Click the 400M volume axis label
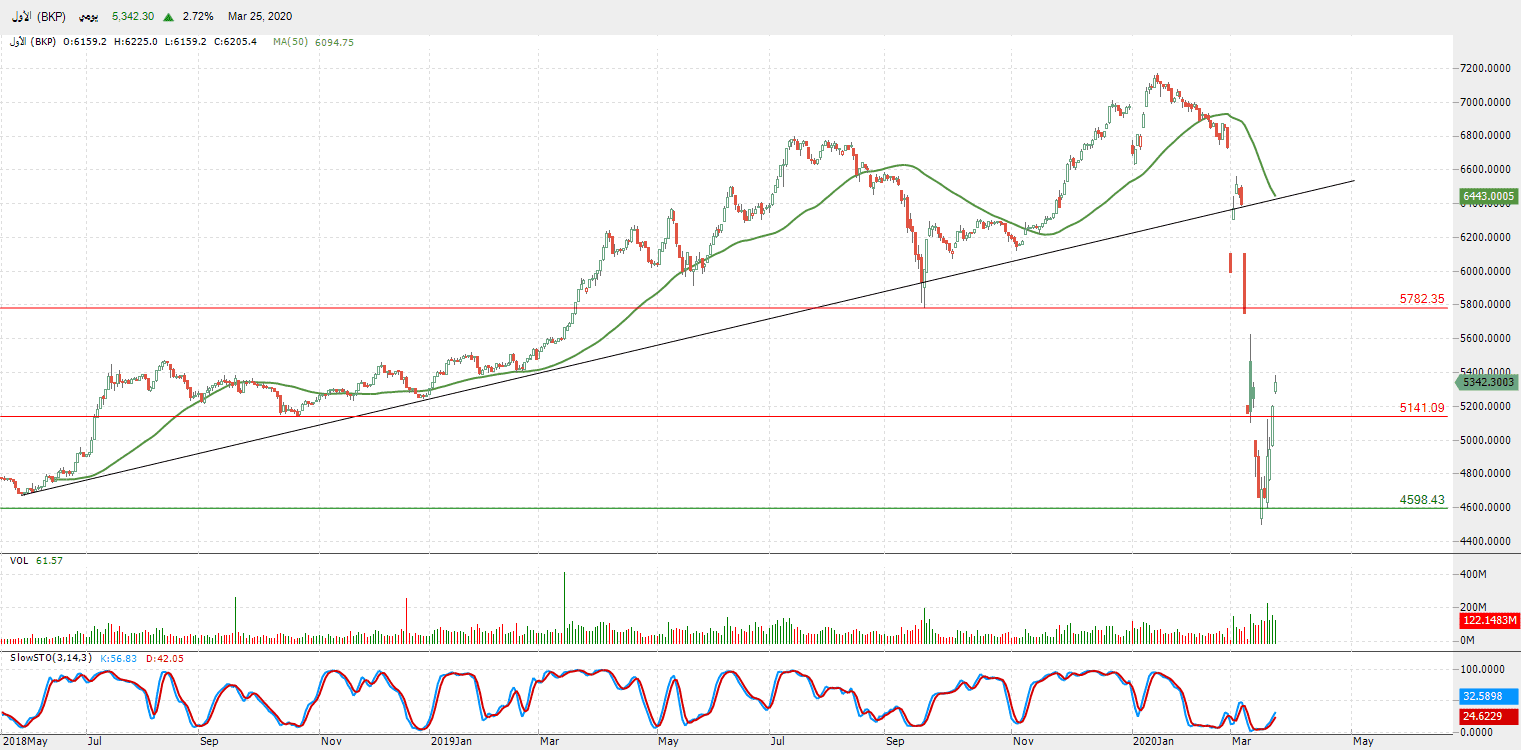 (x=1474, y=575)
